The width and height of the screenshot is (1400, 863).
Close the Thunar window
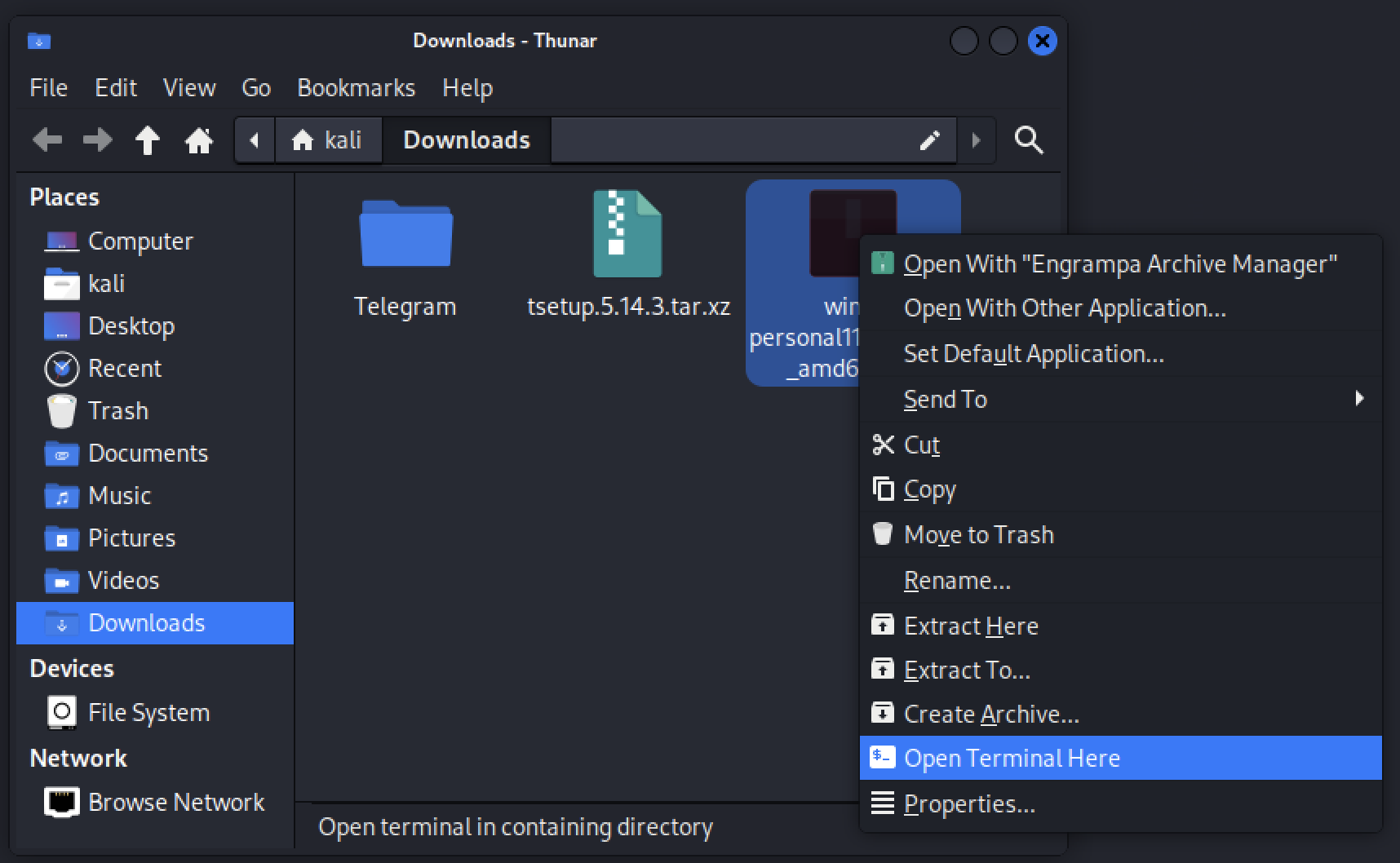(1042, 41)
